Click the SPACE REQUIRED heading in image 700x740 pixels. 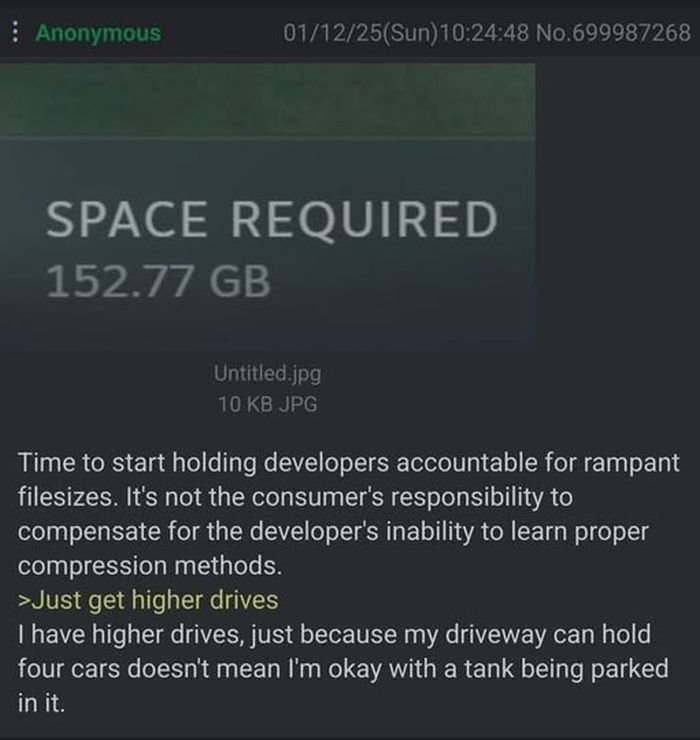270,220
